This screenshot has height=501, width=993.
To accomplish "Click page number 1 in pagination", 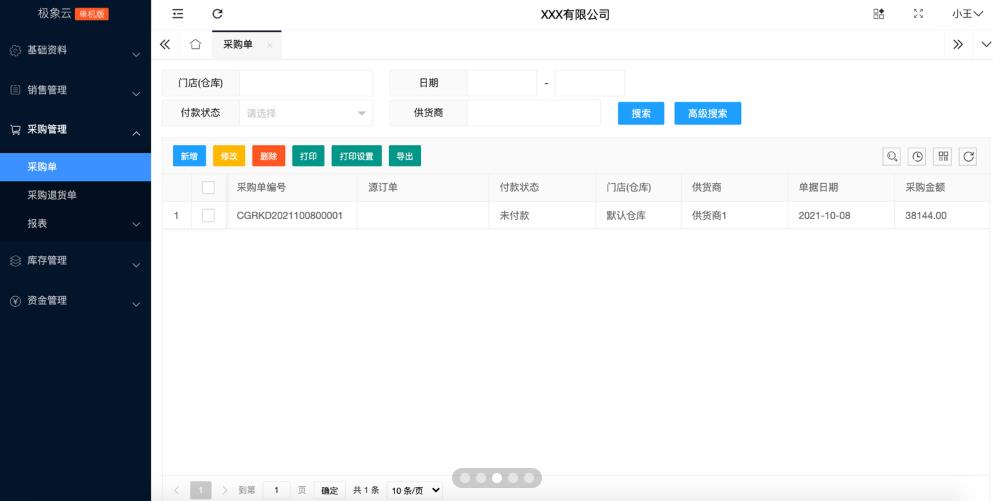I will click(x=201, y=490).
